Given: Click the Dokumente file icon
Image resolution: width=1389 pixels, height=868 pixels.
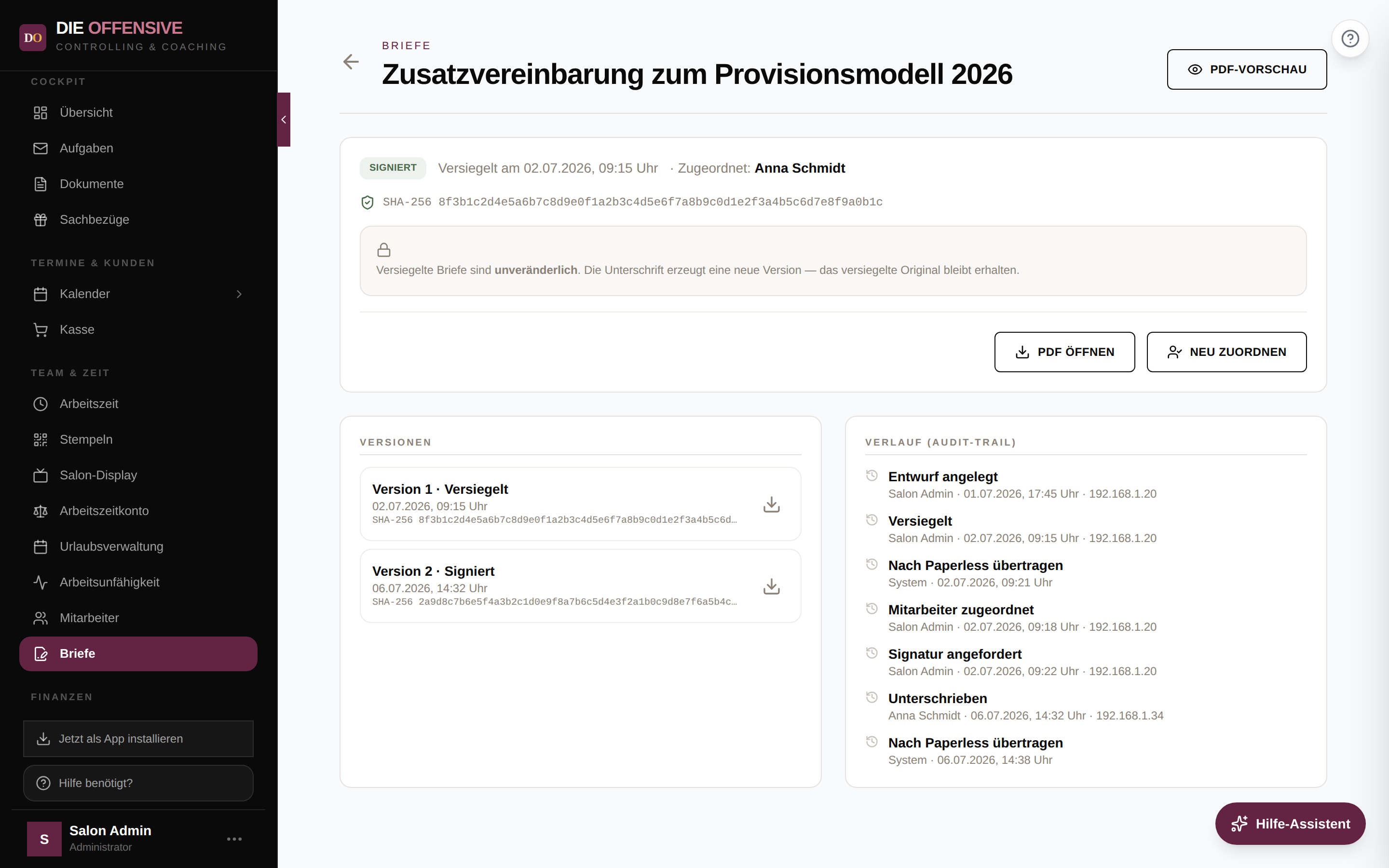Looking at the screenshot, I should [x=40, y=184].
